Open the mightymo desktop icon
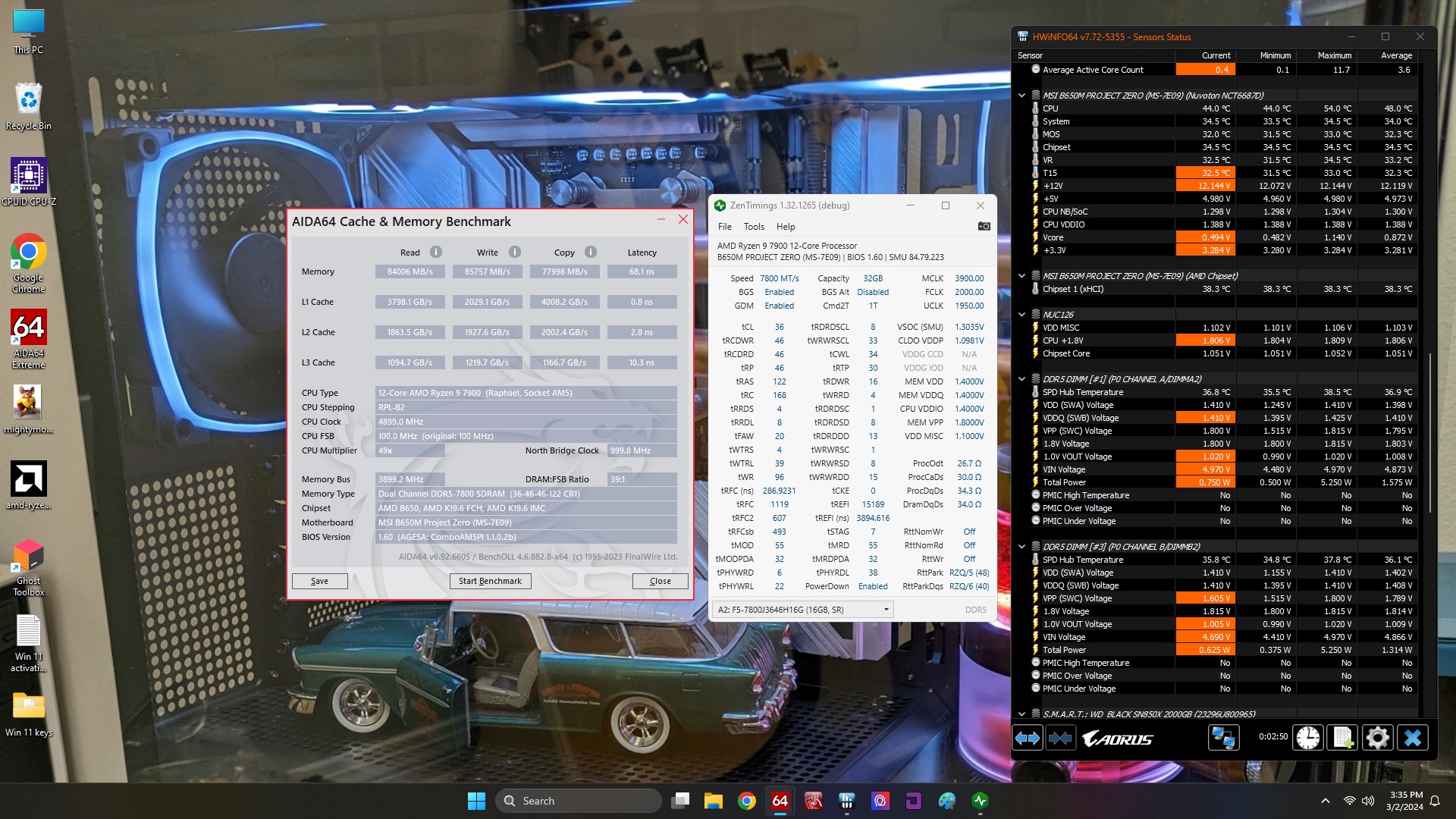 pyautogui.click(x=29, y=409)
